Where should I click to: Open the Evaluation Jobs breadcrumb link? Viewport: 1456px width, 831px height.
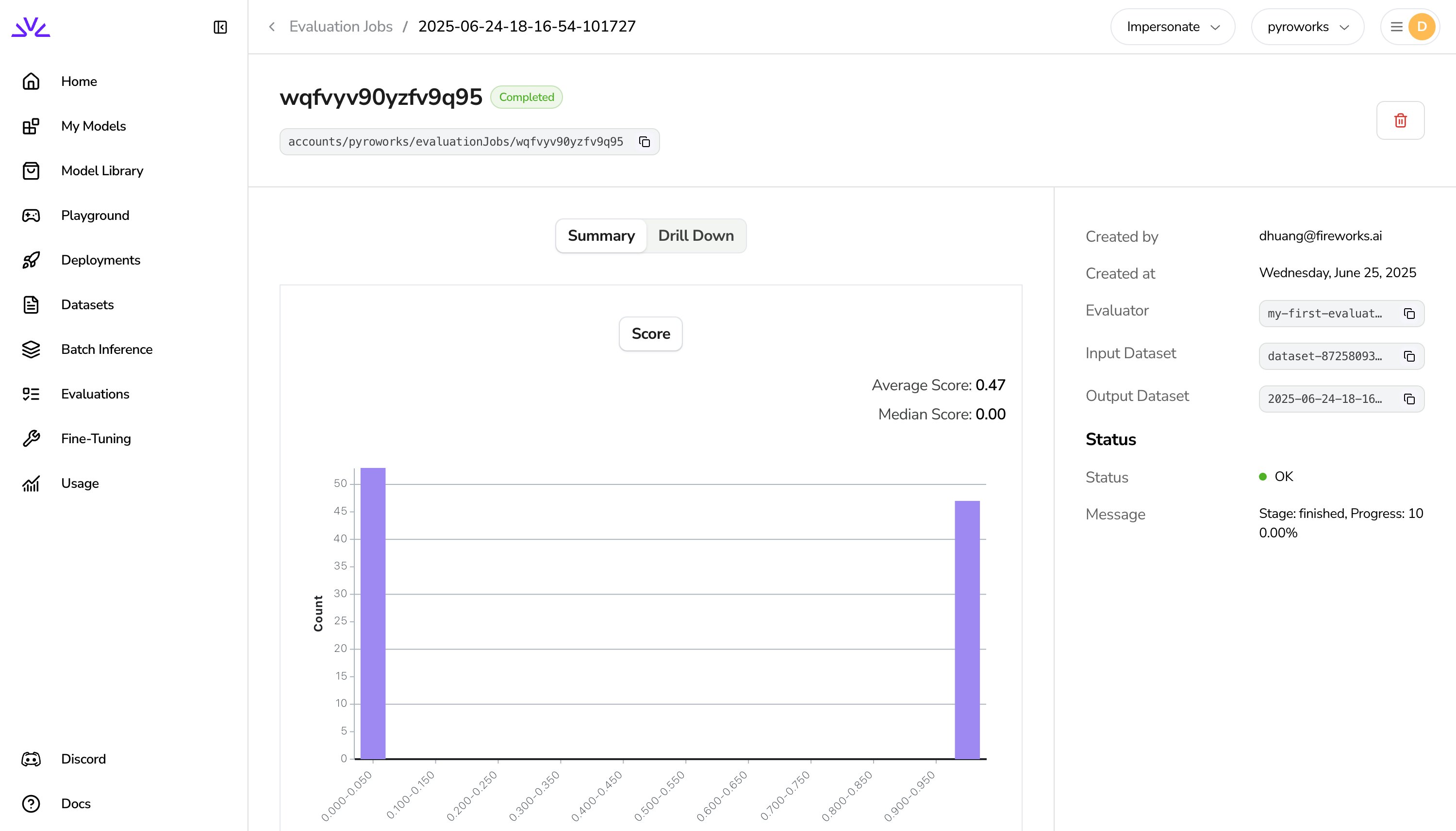(x=341, y=27)
